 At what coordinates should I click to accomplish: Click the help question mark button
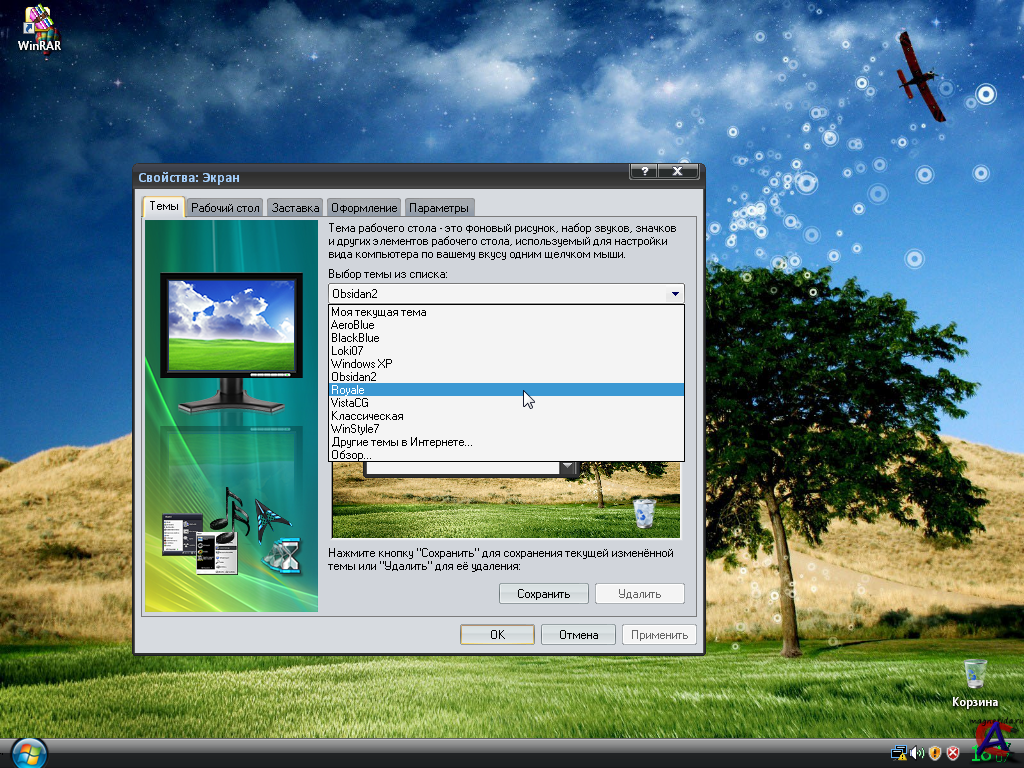click(645, 172)
